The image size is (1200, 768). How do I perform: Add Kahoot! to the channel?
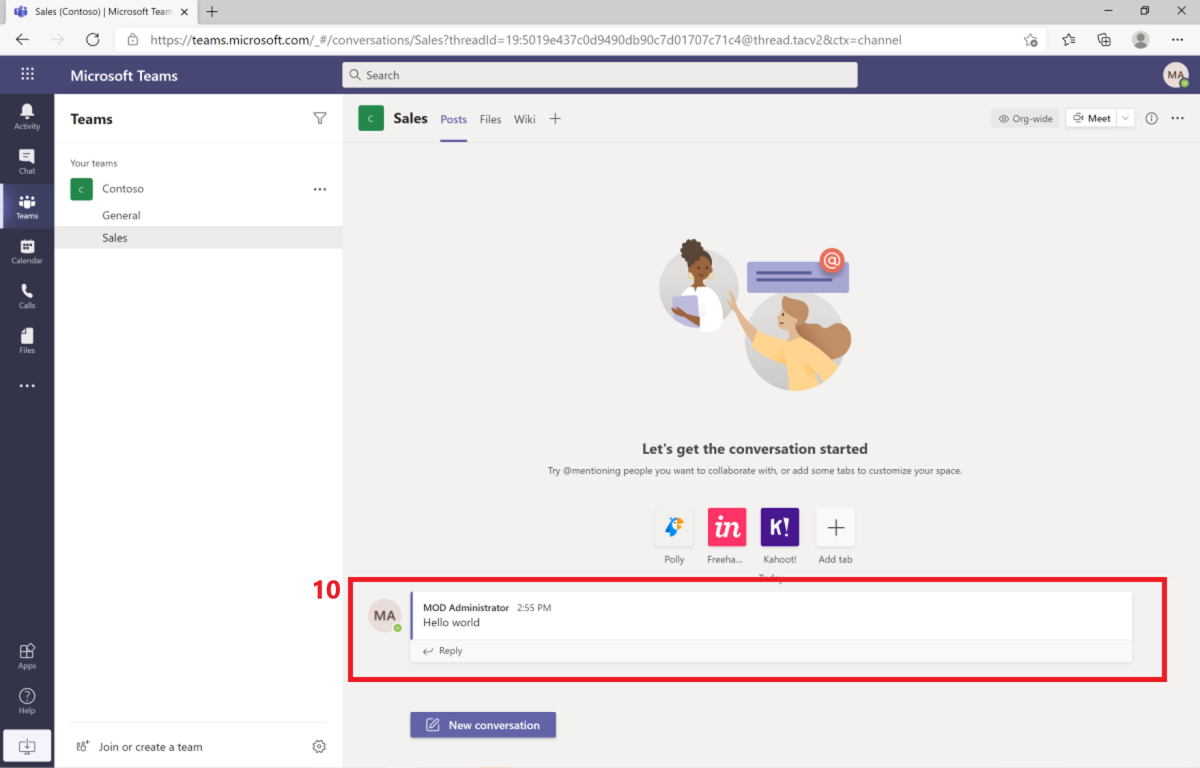[x=779, y=527]
